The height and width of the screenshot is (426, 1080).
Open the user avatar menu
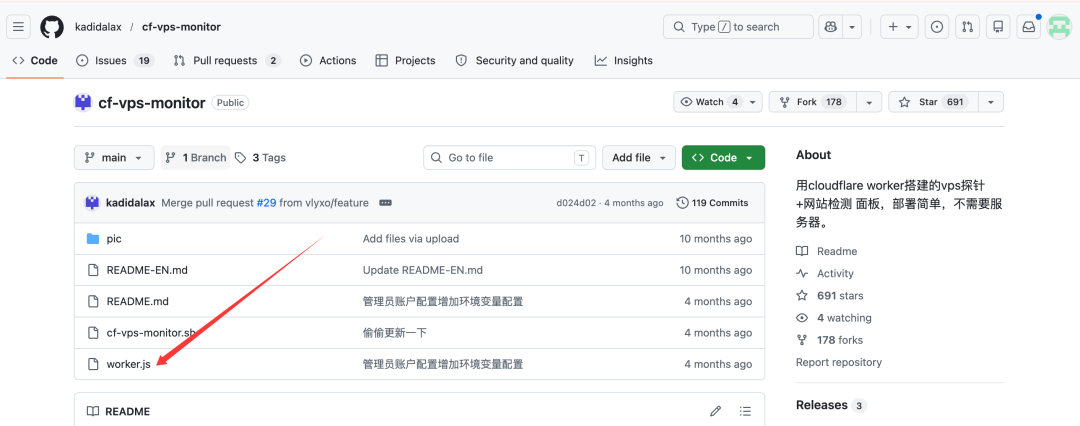pos(1059,27)
